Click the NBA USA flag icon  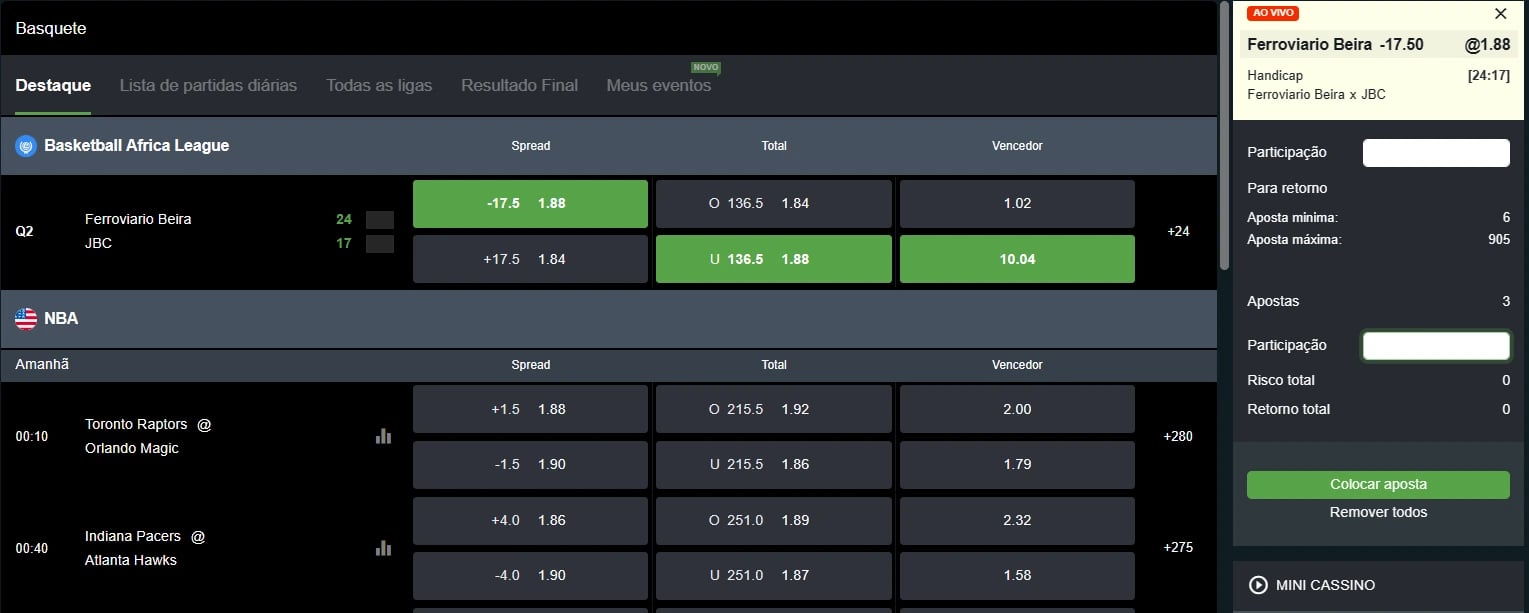[26, 319]
